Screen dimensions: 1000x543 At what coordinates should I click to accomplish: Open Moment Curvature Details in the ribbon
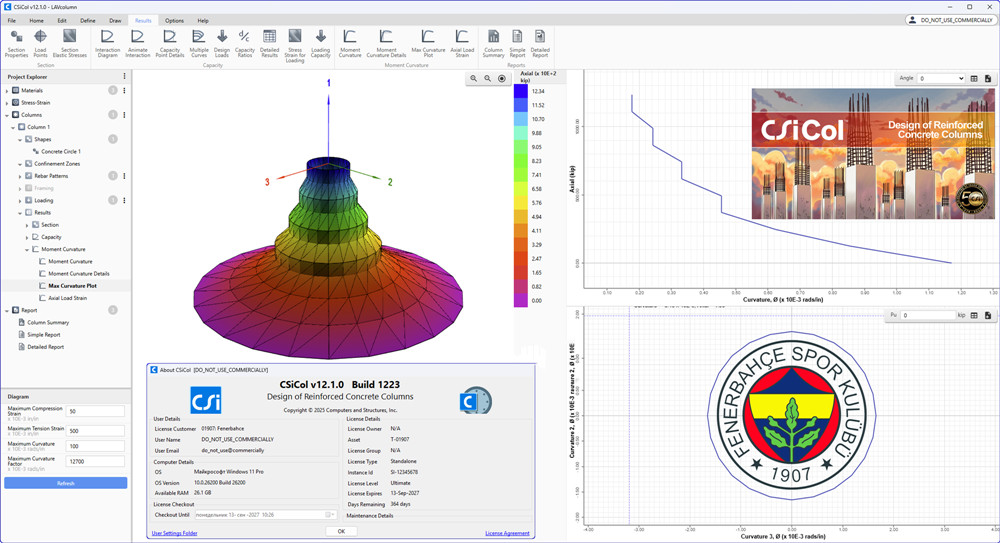[386, 43]
